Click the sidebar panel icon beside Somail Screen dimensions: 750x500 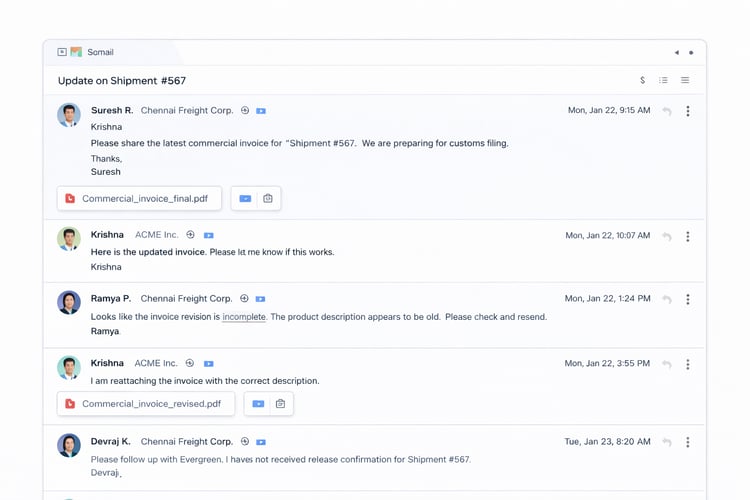tap(62, 52)
